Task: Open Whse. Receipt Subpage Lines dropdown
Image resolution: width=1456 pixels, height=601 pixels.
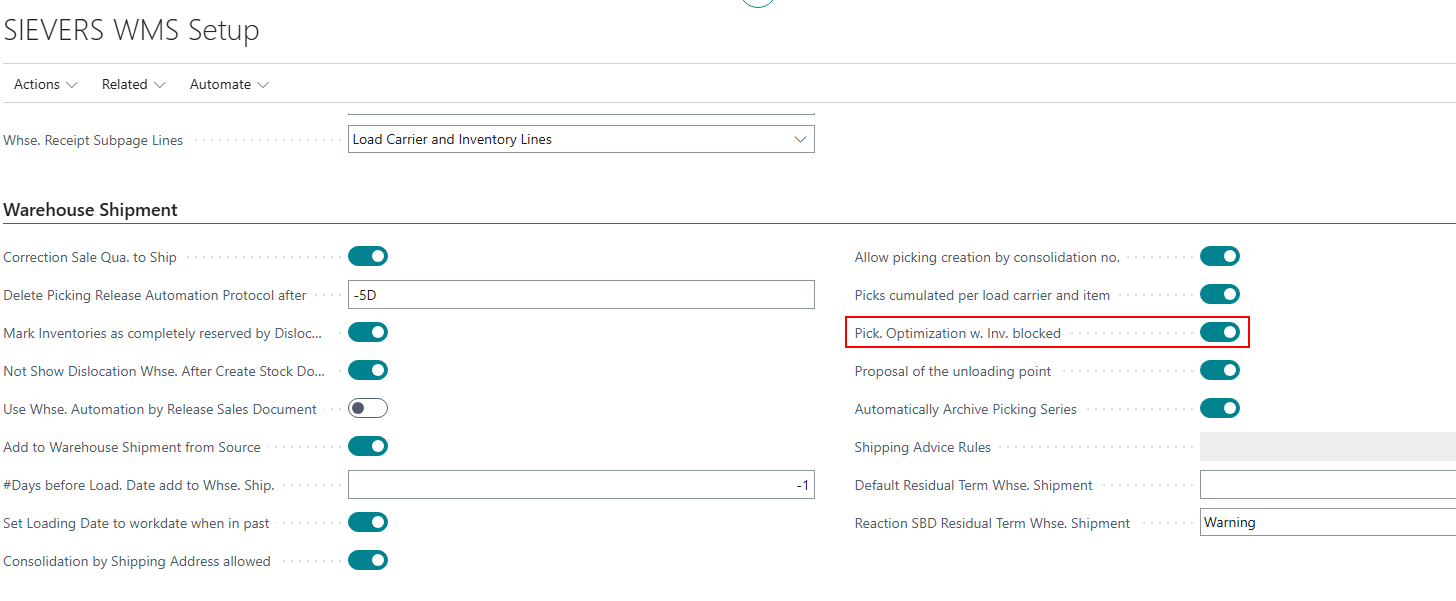Action: click(581, 140)
